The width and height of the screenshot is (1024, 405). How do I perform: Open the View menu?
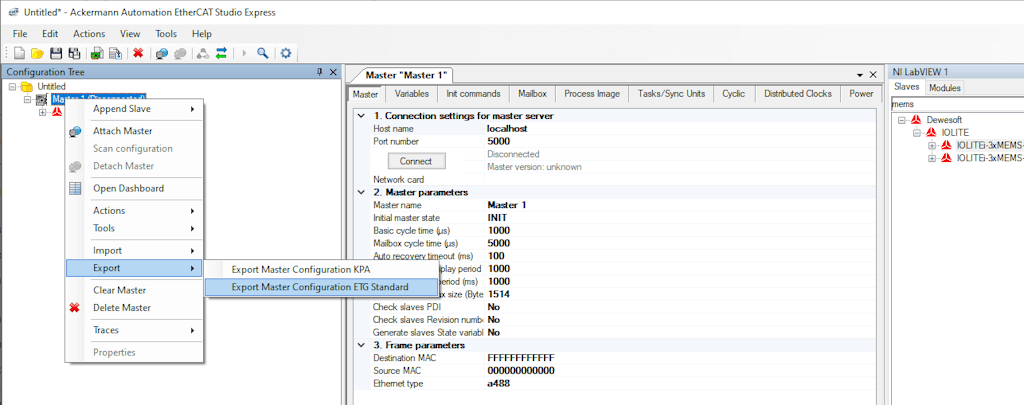coord(130,33)
